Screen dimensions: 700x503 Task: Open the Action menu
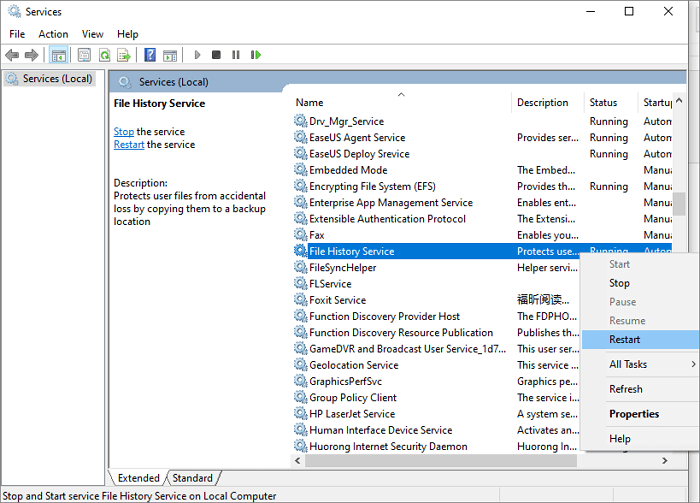(x=53, y=34)
